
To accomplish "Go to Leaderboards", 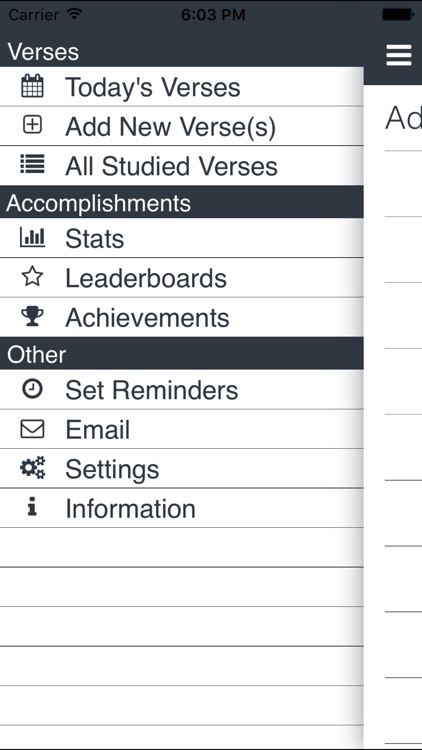I will click(182, 277).
